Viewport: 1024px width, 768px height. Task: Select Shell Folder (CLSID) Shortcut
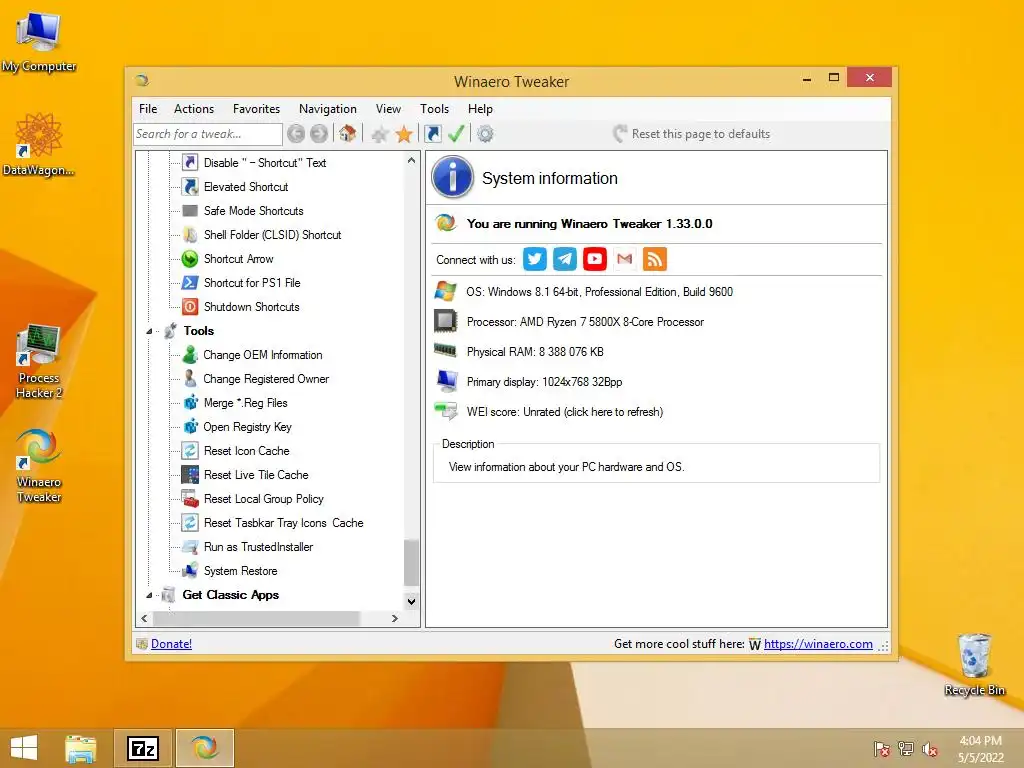[x=272, y=235]
